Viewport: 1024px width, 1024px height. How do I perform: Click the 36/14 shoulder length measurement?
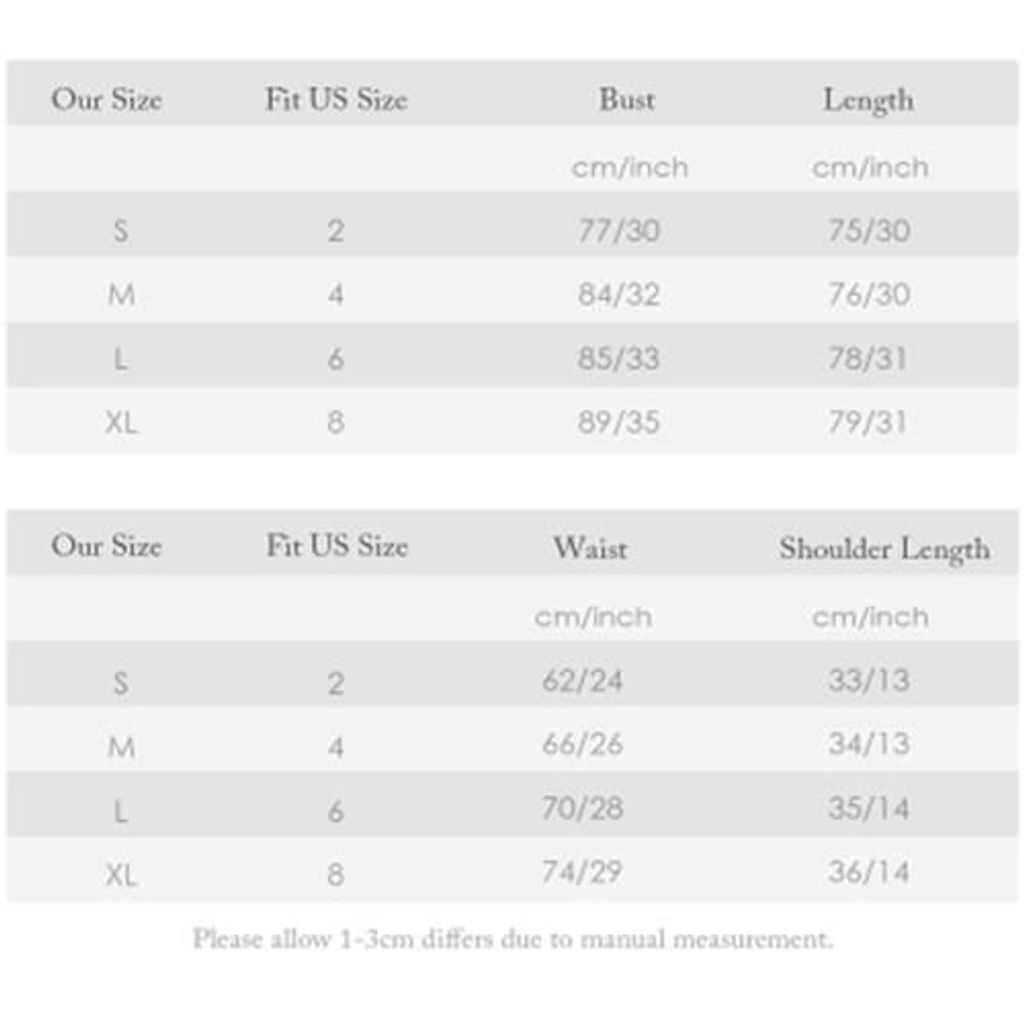point(868,872)
